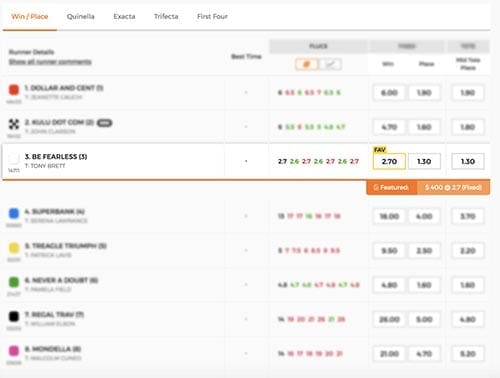Bet on Superbank win at 18.00
The image size is (500, 378).
(x=389, y=217)
